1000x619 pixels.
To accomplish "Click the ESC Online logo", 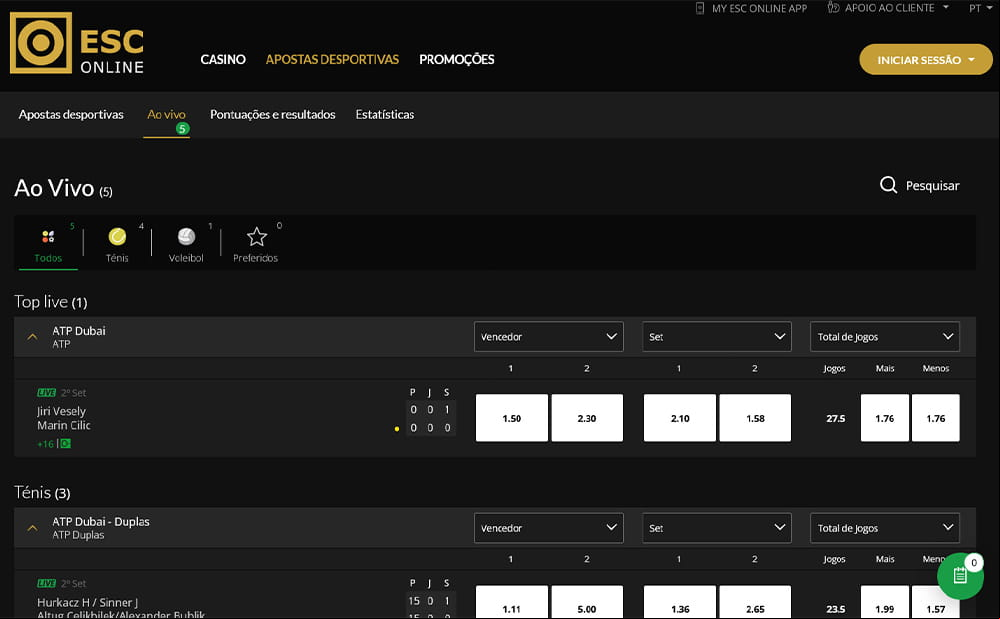I will coord(77,43).
